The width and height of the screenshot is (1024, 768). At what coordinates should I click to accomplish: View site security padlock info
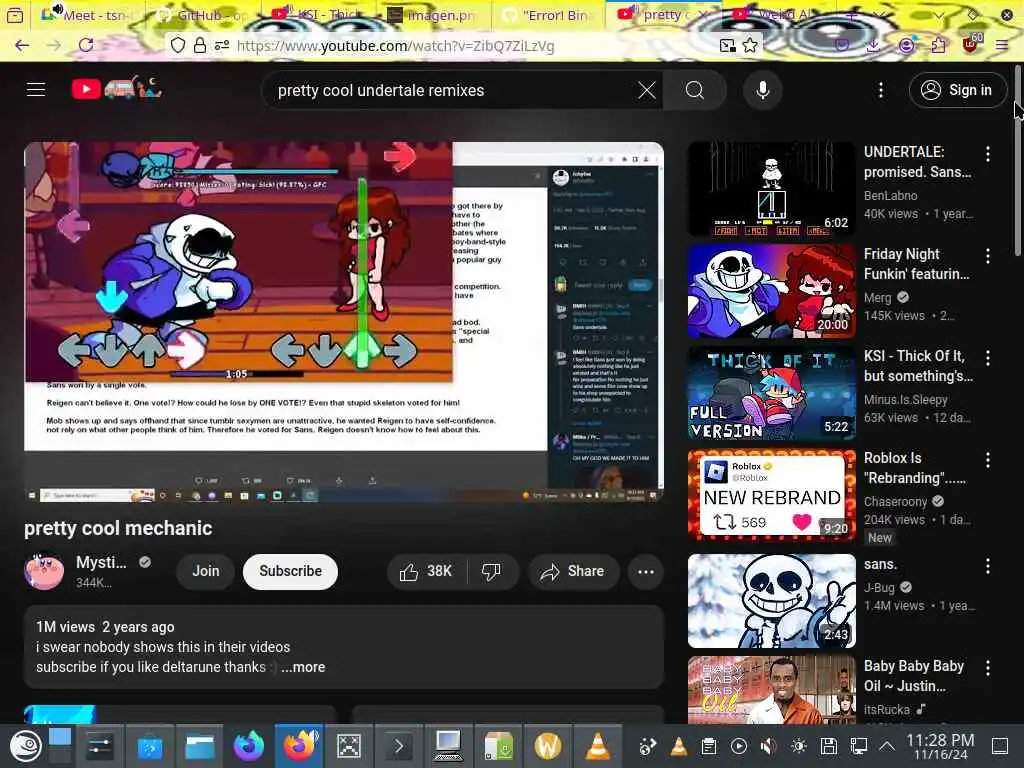tap(200, 45)
